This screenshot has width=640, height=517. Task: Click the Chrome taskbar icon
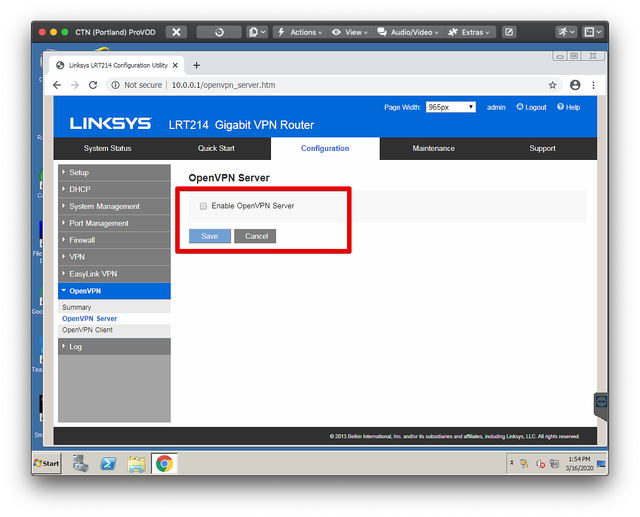click(x=164, y=464)
